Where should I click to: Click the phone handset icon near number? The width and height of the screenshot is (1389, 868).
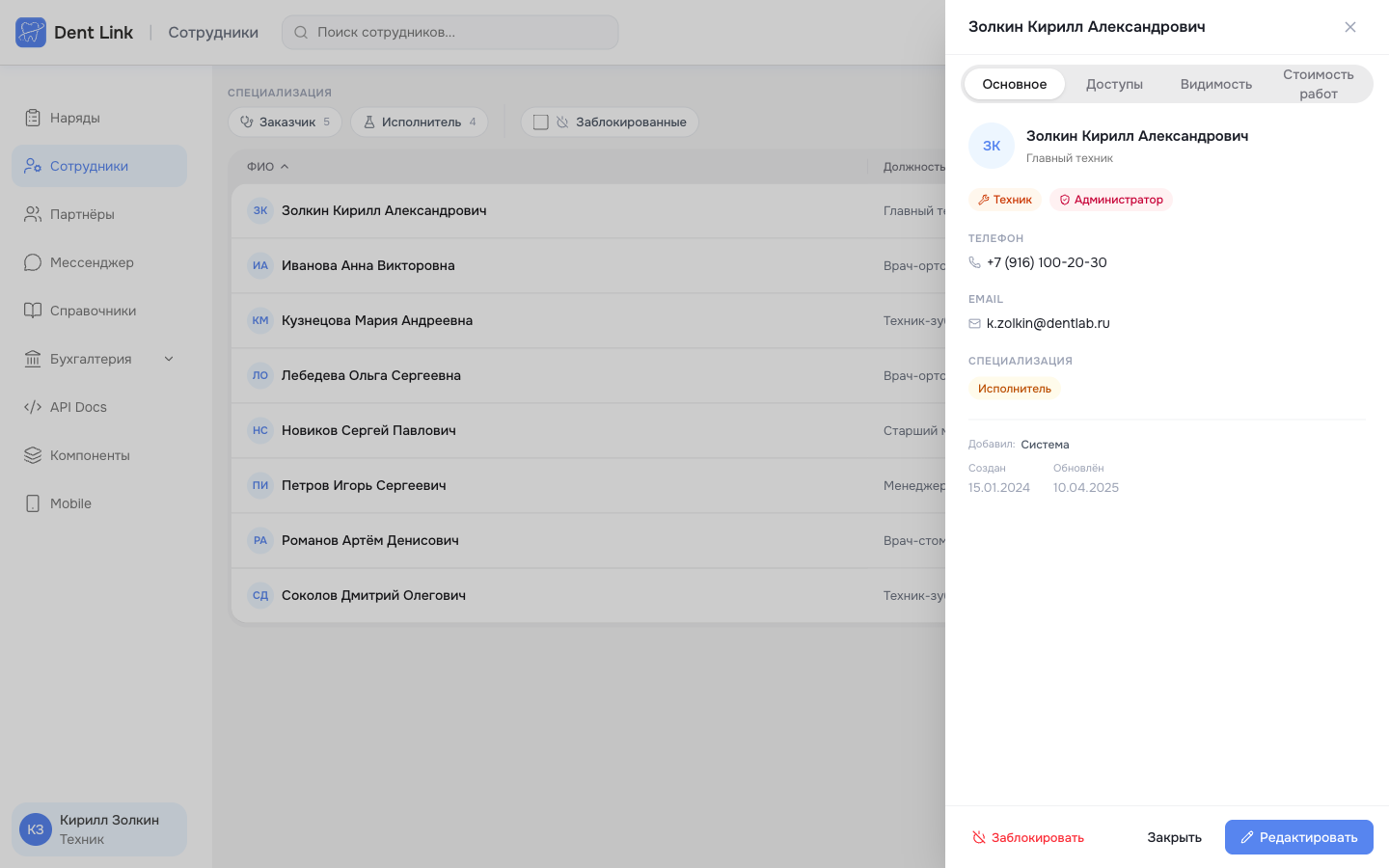pyautogui.click(x=974, y=262)
